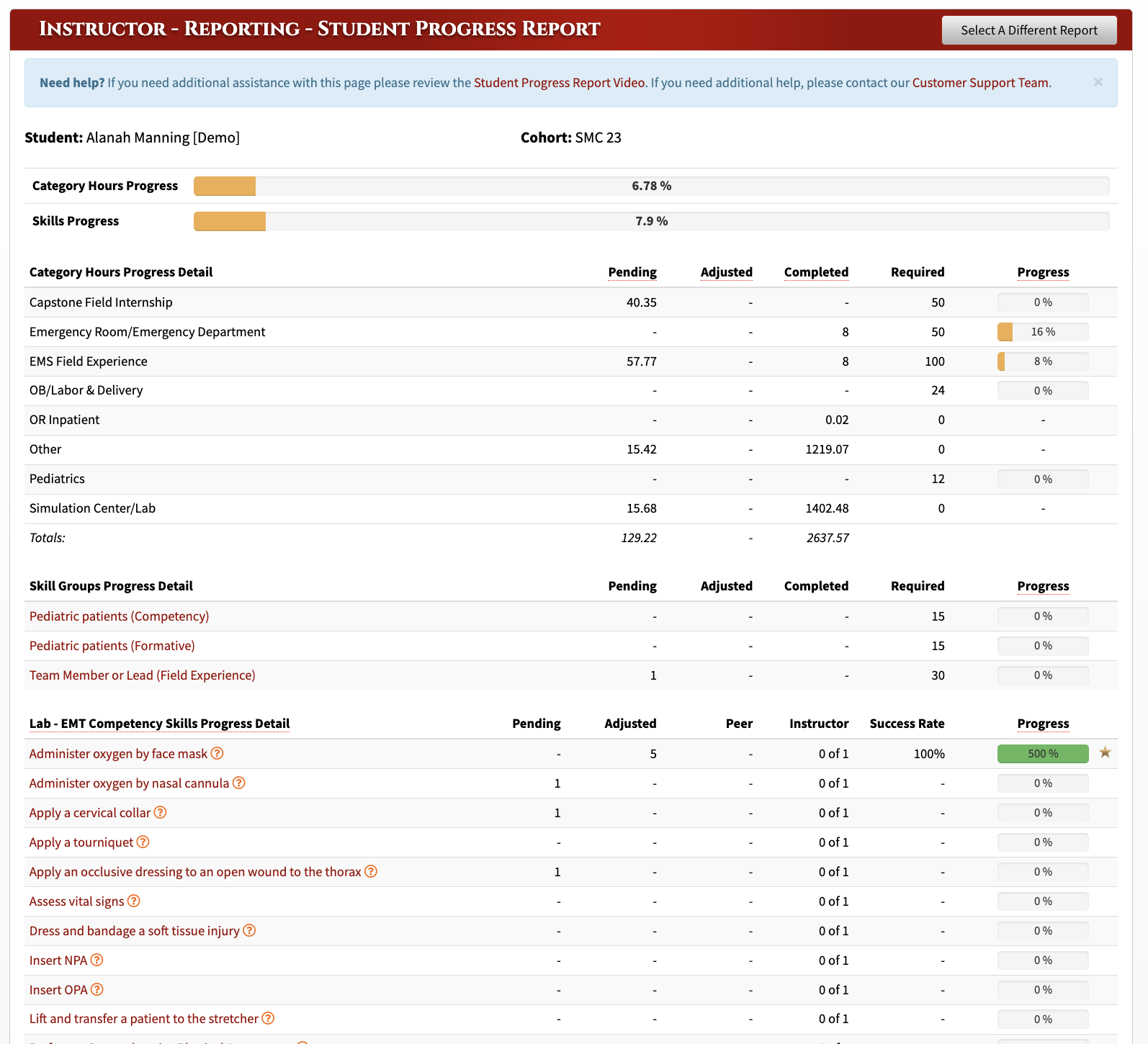Click Select A Different Report button
Screen dimensions: 1148x1044
1029,30
